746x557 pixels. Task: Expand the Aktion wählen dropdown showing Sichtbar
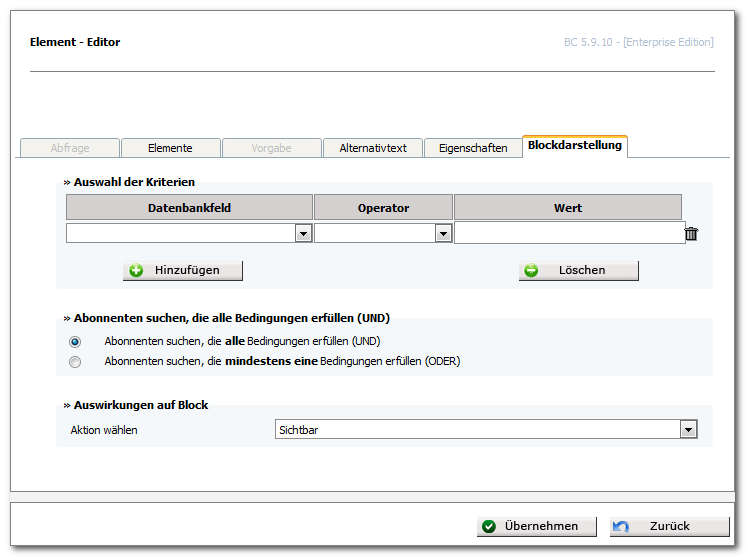click(x=688, y=430)
